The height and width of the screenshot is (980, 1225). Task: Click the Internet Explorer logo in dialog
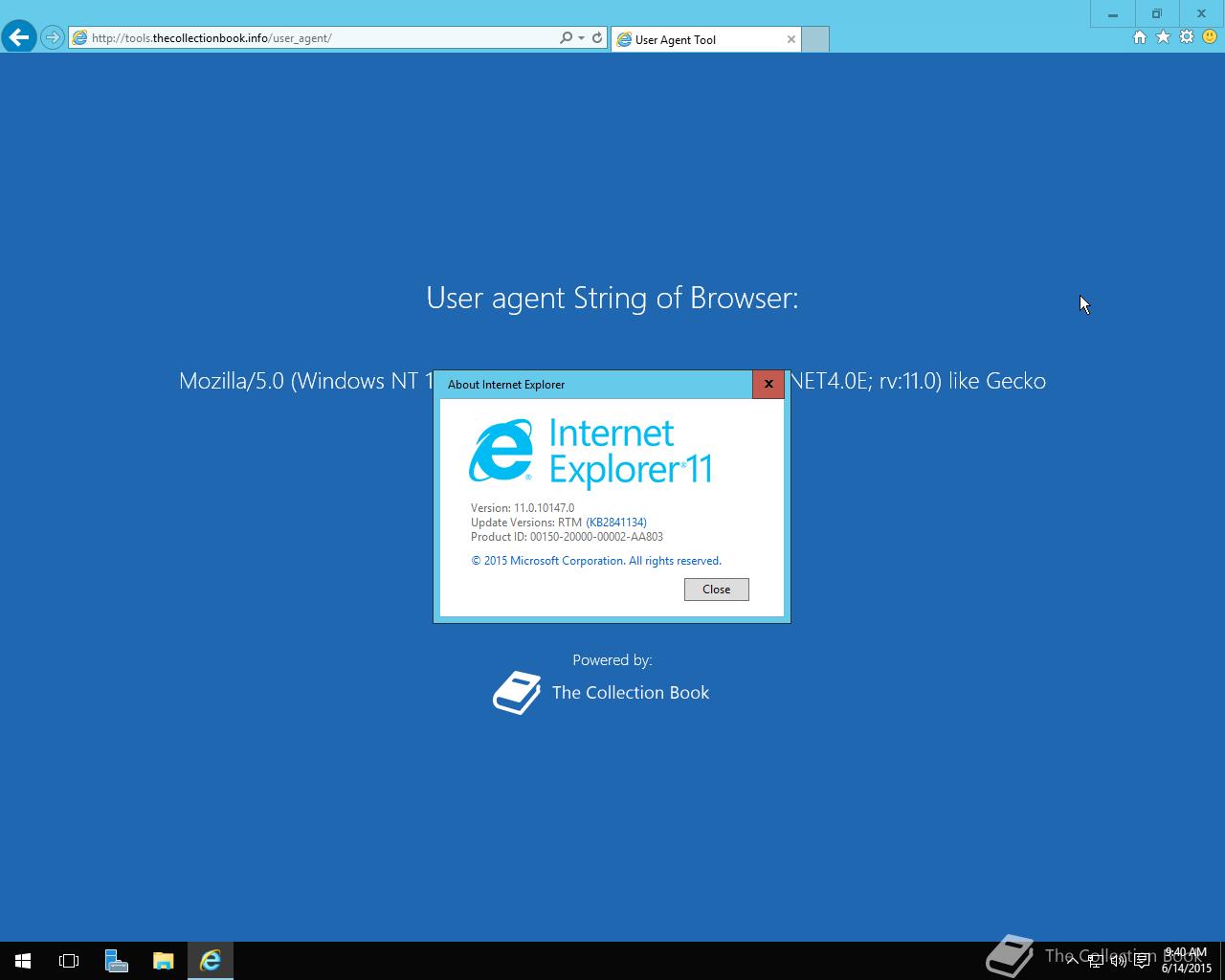pos(501,451)
